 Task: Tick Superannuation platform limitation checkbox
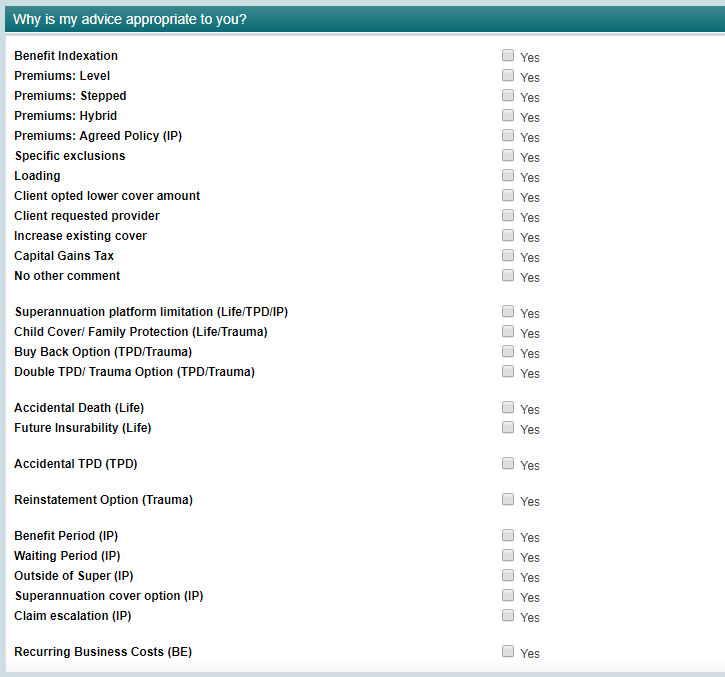coord(508,311)
